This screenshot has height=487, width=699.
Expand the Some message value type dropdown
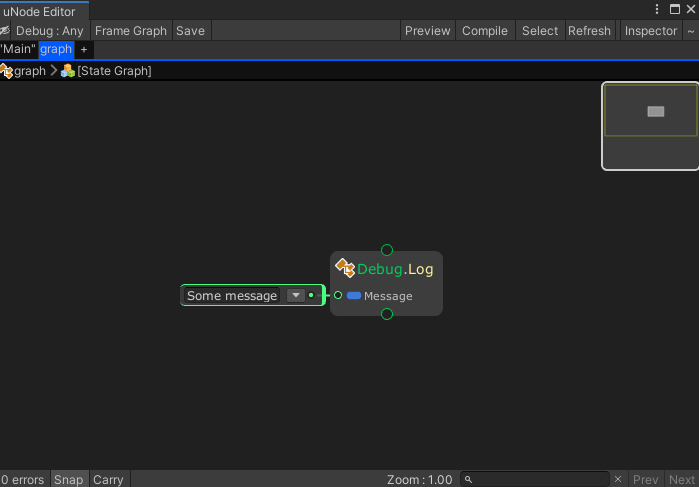[x=296, y=295]
